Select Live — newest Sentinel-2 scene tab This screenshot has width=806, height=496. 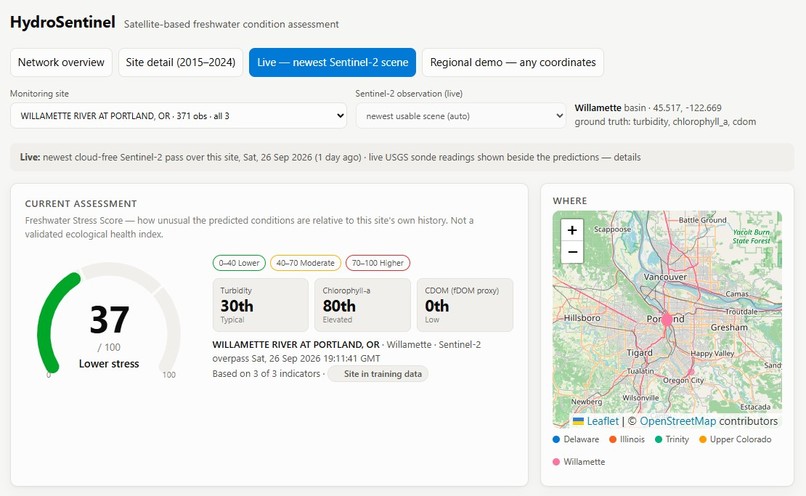click(333, 63)
